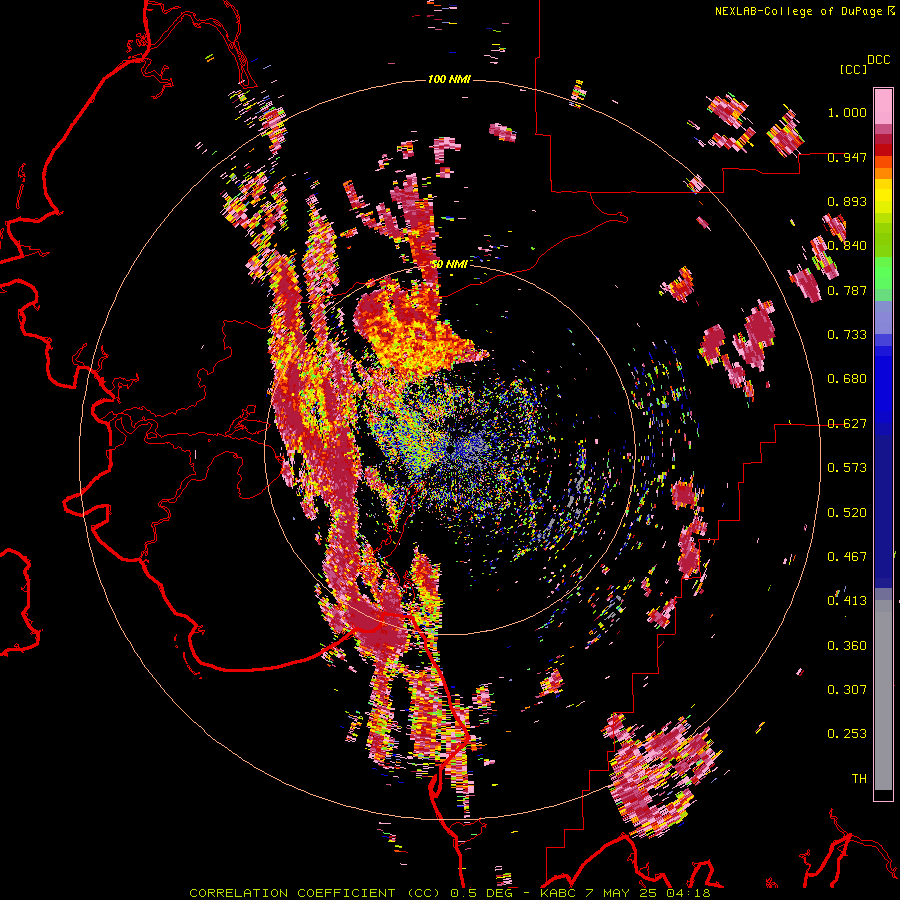Click the TH threshold label on the legend
Viewport: 900px width, 900px height.
(859, 778)
